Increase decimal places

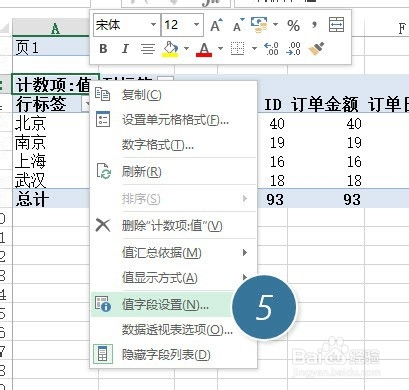coord(271,49)
